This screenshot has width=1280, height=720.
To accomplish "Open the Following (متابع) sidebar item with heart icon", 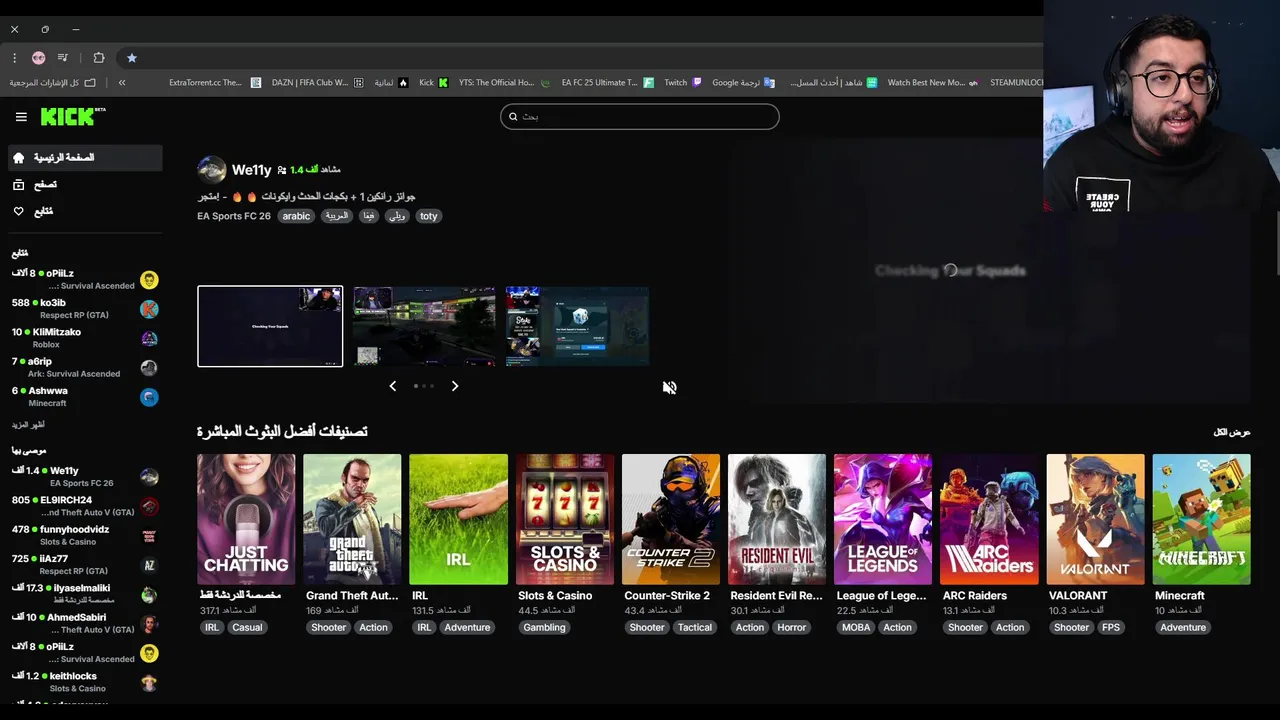I will [85, 211].
